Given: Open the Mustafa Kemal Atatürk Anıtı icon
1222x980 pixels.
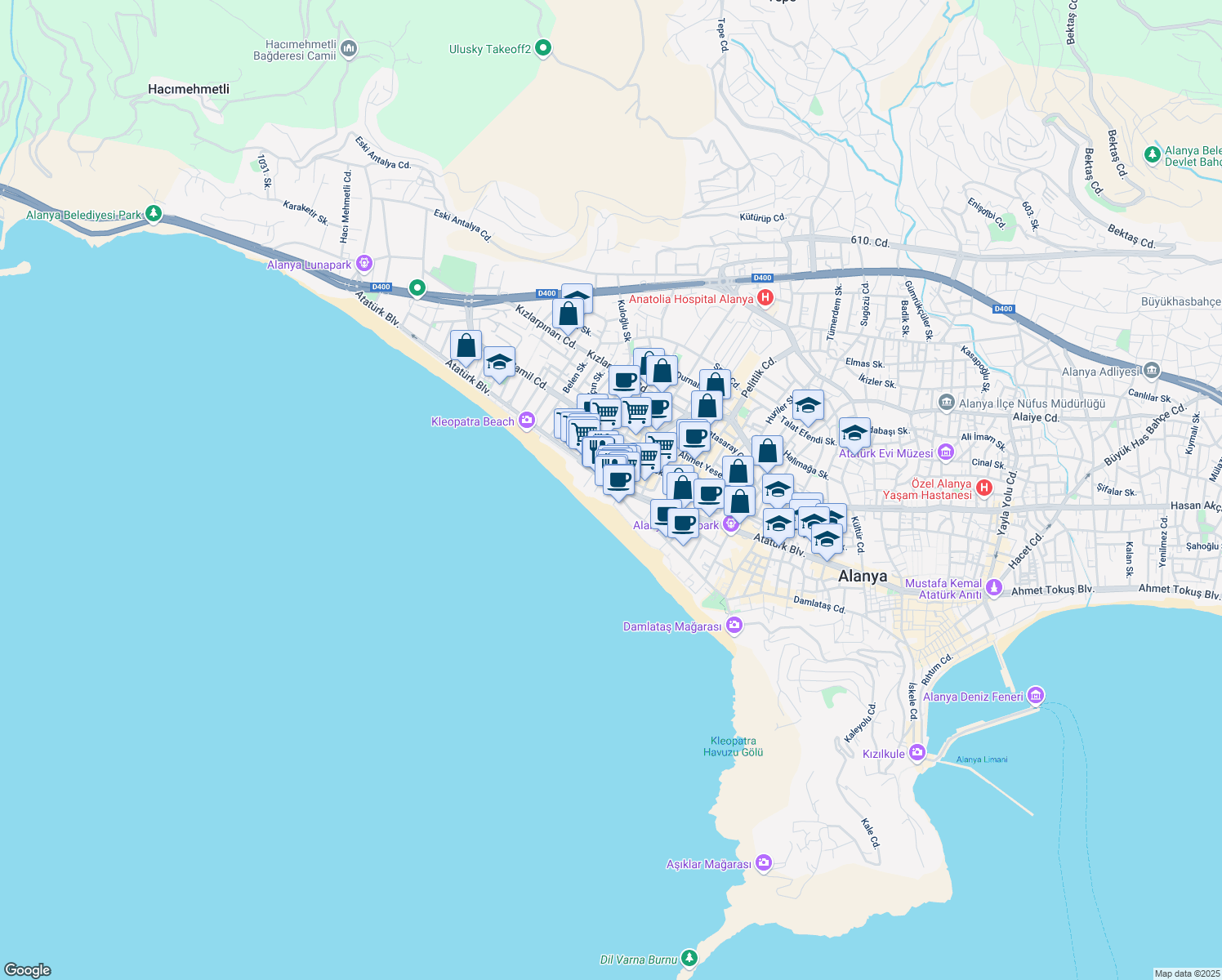Looking at the screenshot, I should coord(994,587).
